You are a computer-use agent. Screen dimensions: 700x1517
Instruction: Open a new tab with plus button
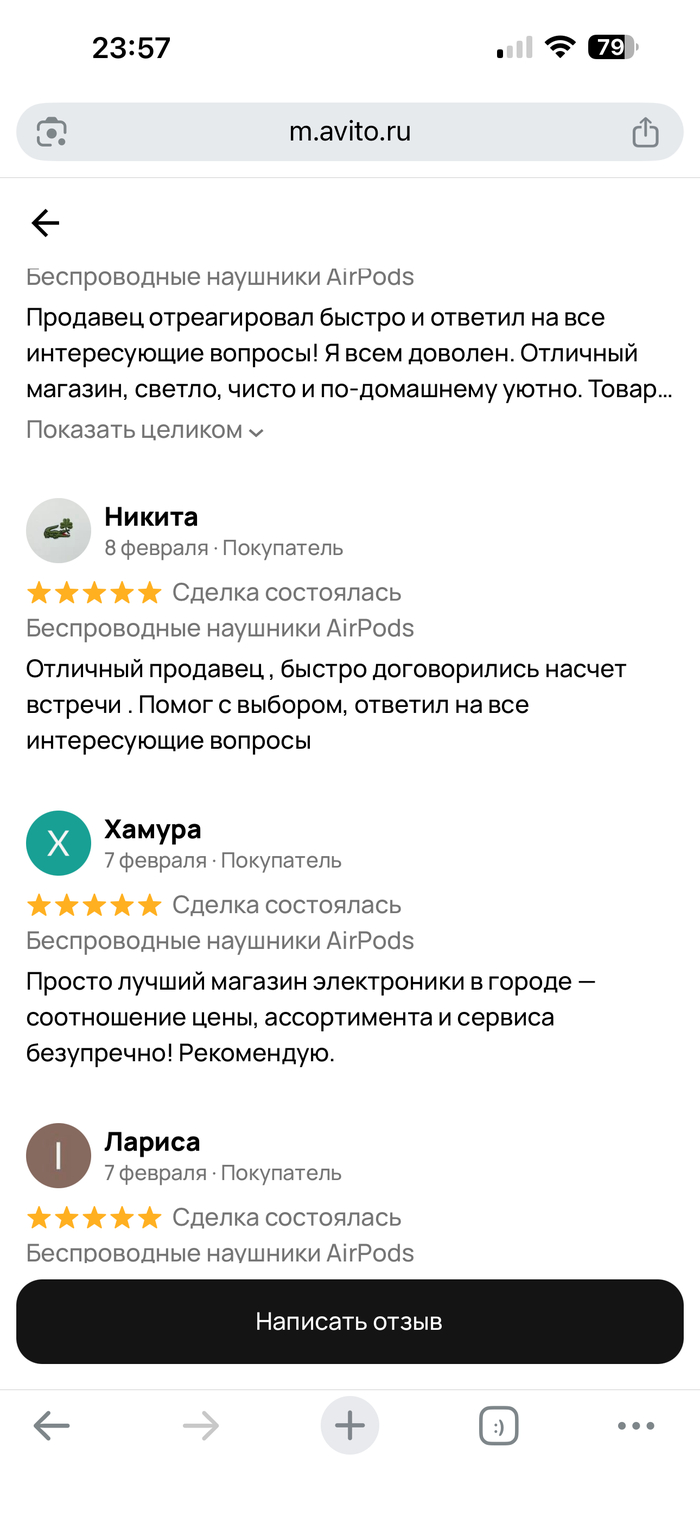coord(350,1425)
